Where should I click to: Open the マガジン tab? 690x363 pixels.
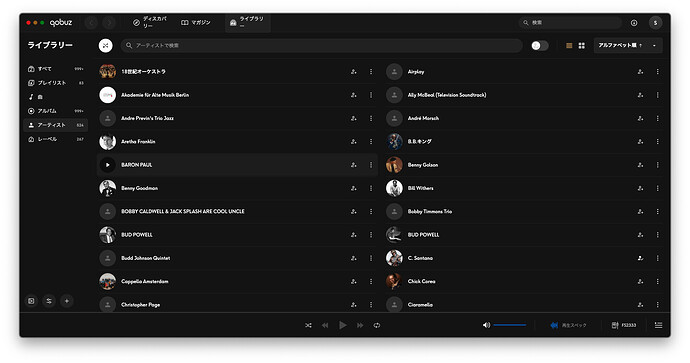[x=196, y=22]
